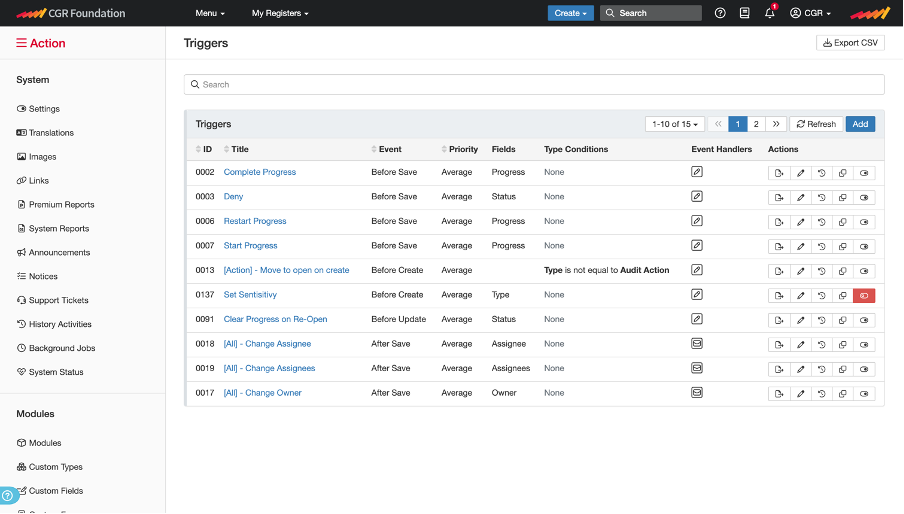Viewport: 904px width, 514px height.
Task: Export the Complete Progress trigger
Action: pyautogui.click(x=779, y=173)
